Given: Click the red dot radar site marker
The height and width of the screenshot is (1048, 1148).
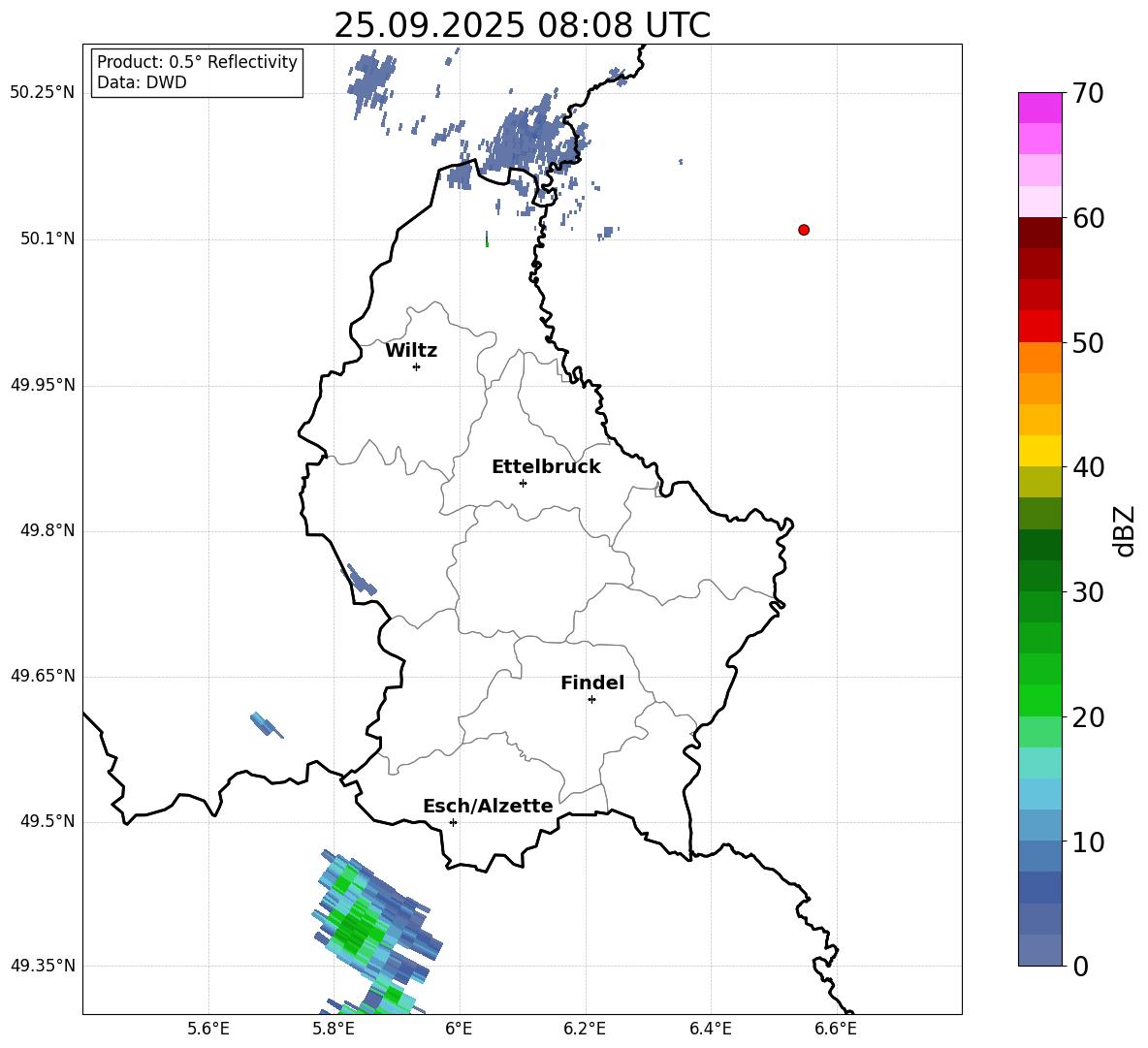Looking at the screenshot, I should [804, 230].
